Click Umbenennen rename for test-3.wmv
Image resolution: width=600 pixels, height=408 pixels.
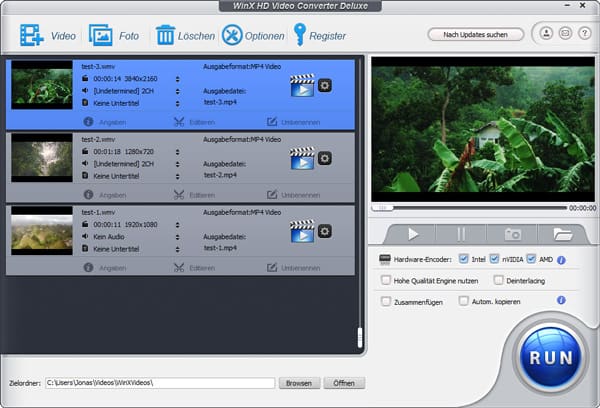tap(272, 122)
